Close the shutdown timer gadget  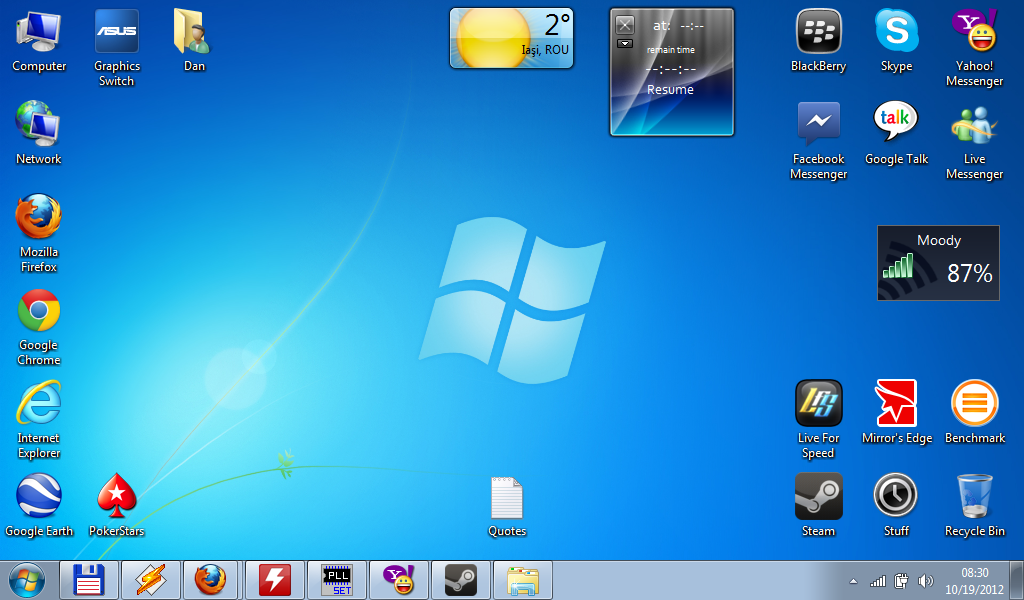(x=625, y=25)
